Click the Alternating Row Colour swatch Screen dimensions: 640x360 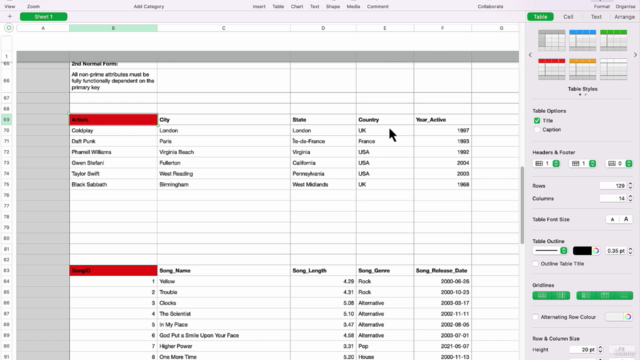pyautogui.click(x=614, y=317)
